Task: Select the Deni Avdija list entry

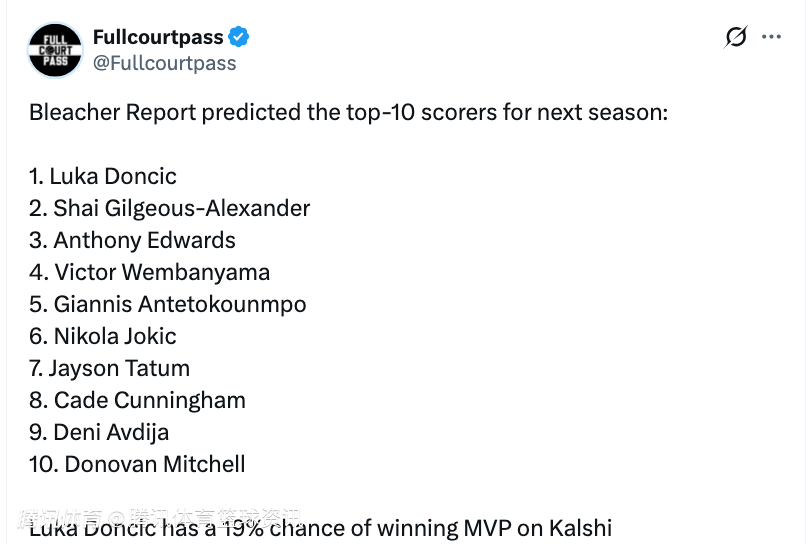Action: (x=99, y=432)
